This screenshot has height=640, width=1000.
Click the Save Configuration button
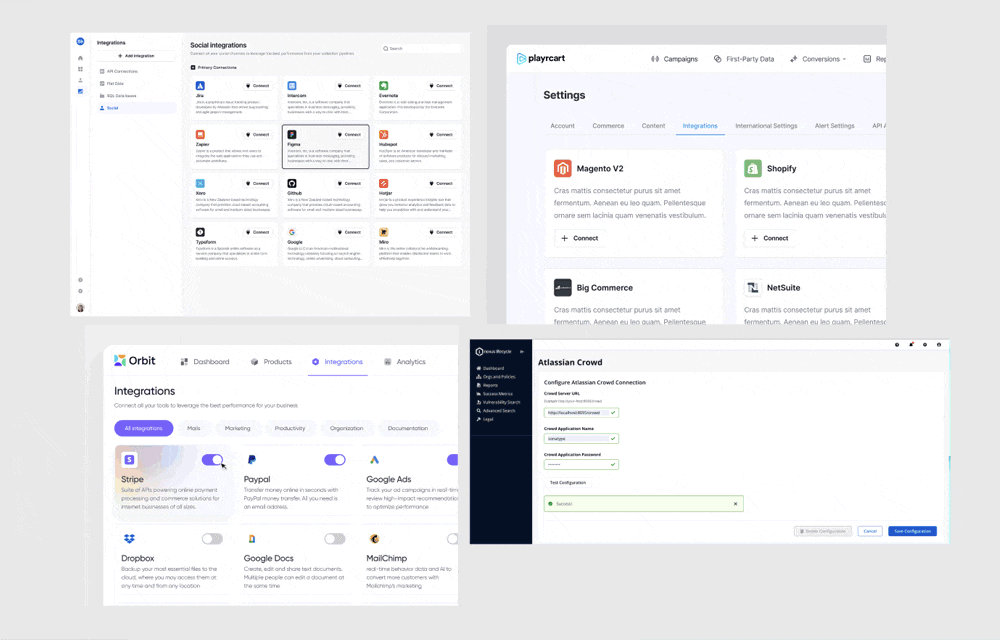point(912,531)
